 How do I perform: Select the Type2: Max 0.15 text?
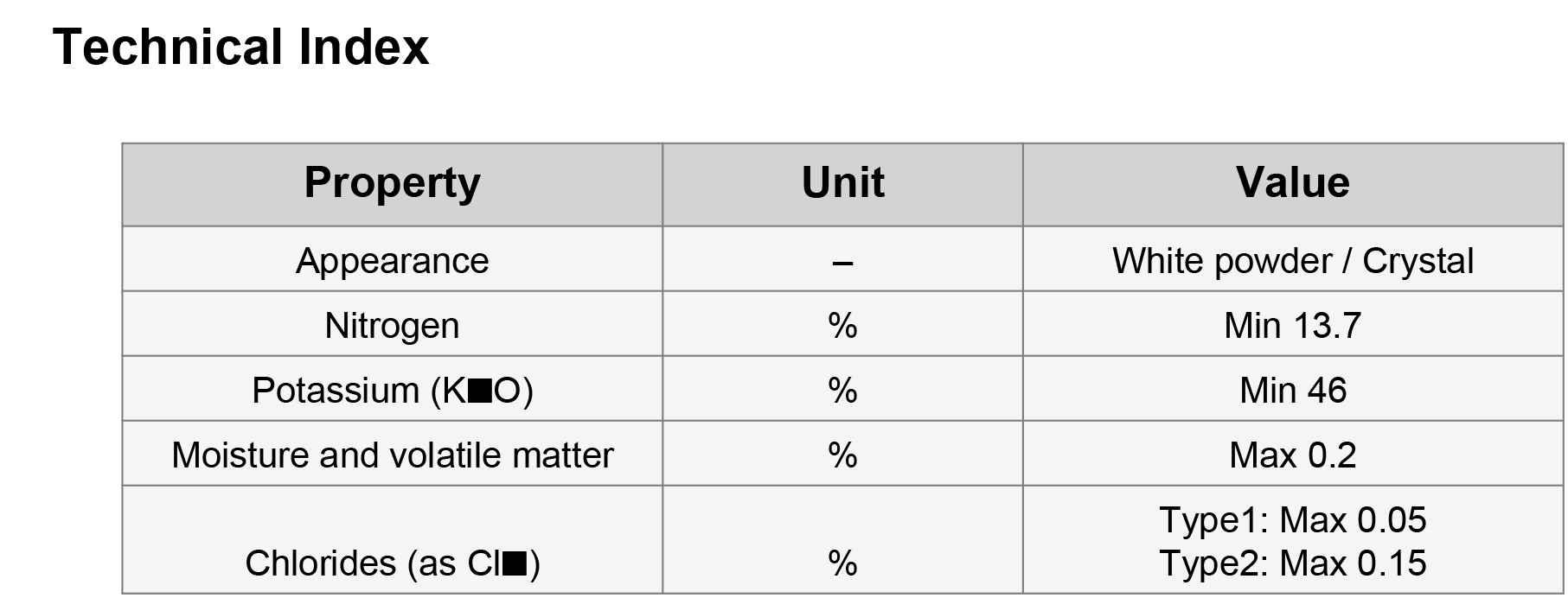coord(1292,563)
